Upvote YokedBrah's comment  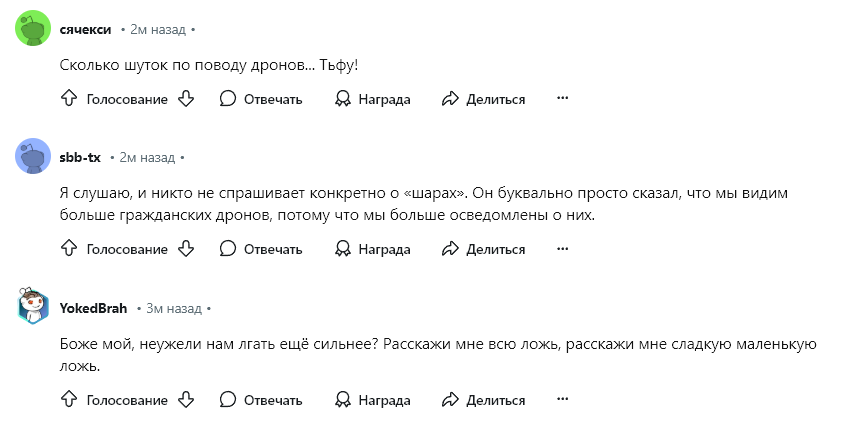point(69,399)
